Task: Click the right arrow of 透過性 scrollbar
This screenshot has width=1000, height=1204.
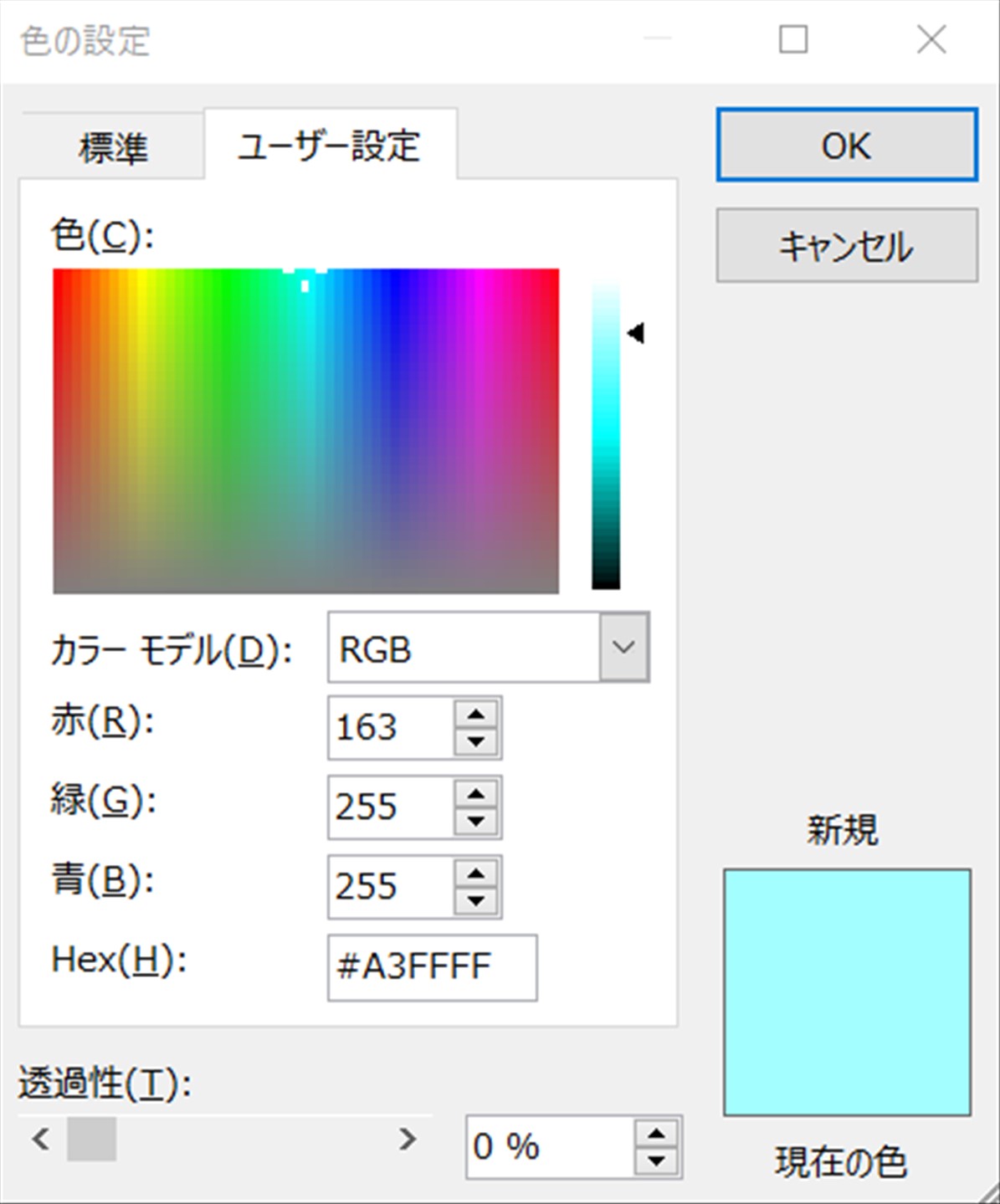Action: pyautogui.click(x=408, y=1139)
